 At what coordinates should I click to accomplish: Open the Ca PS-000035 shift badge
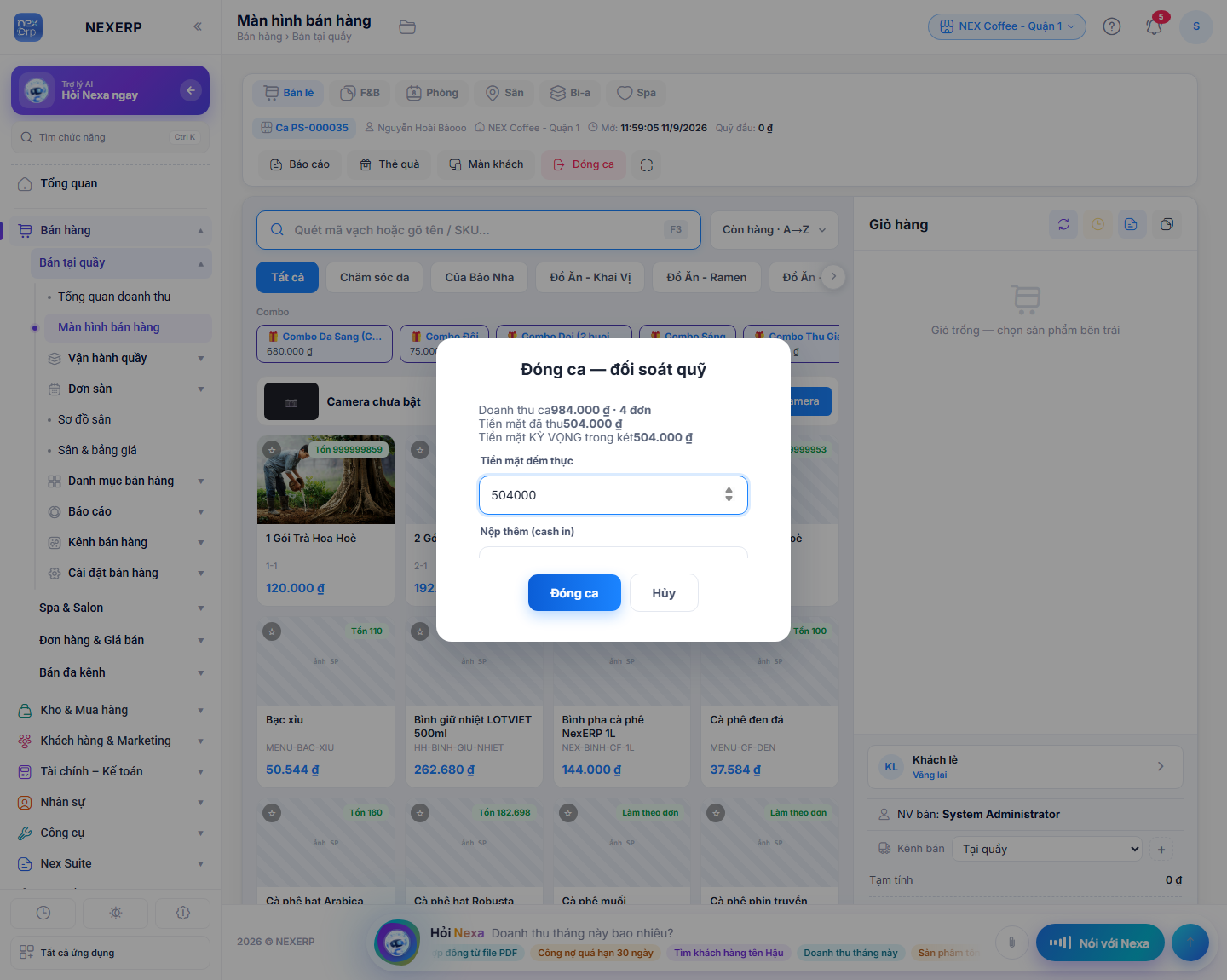pos(304,129)
